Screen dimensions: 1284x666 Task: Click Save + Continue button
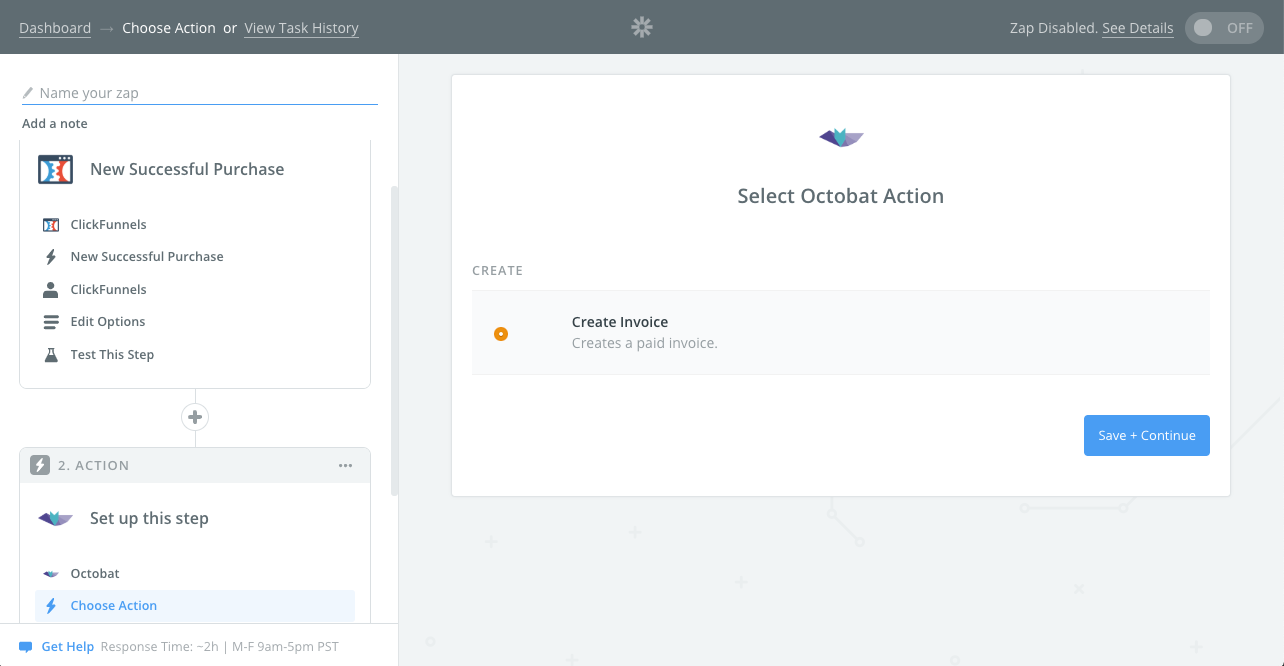tap(1147, 436)
